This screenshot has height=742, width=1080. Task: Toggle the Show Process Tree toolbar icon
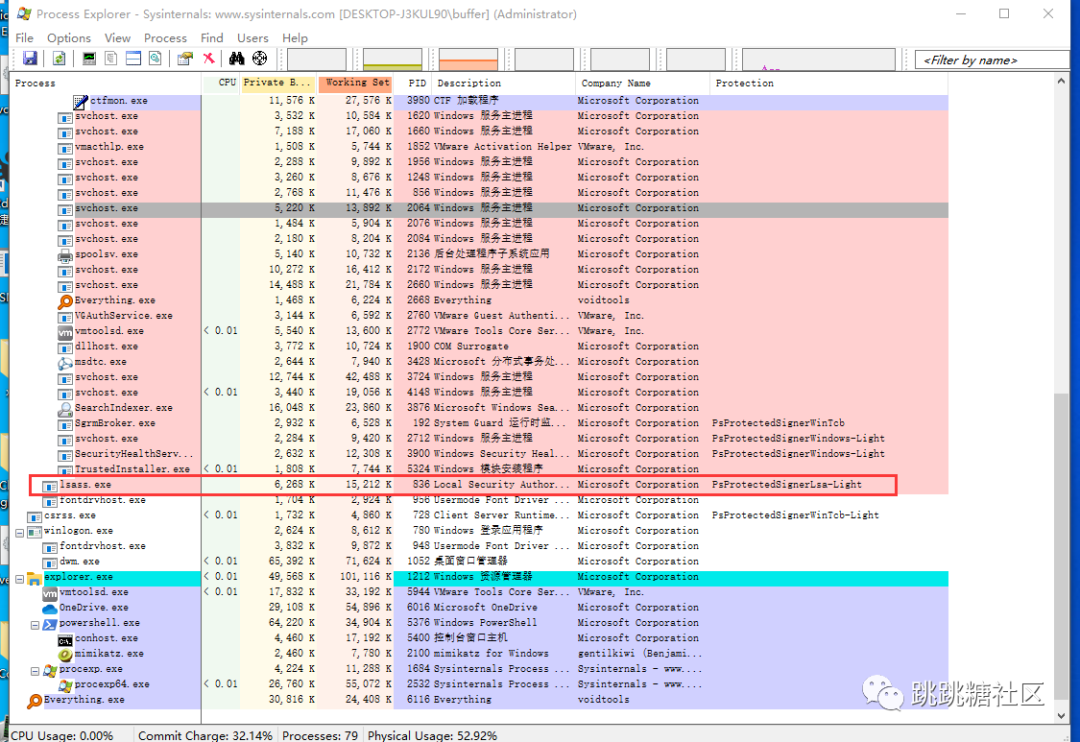pyautogui.click(x=111, y=59)
